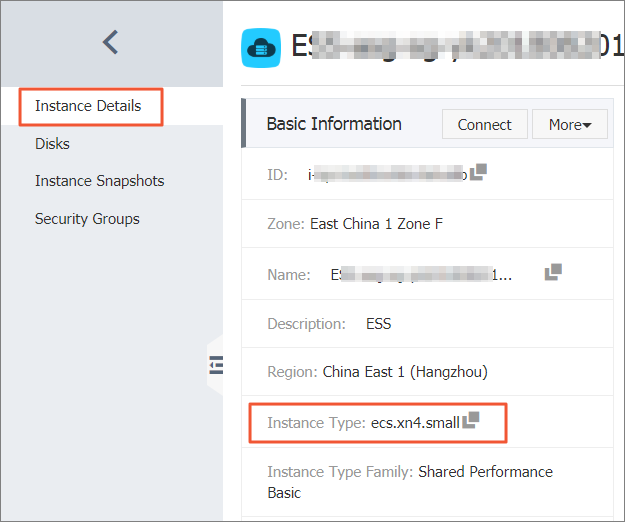Click the Zone value East China 1 Zone F

[x=376, y=224]
